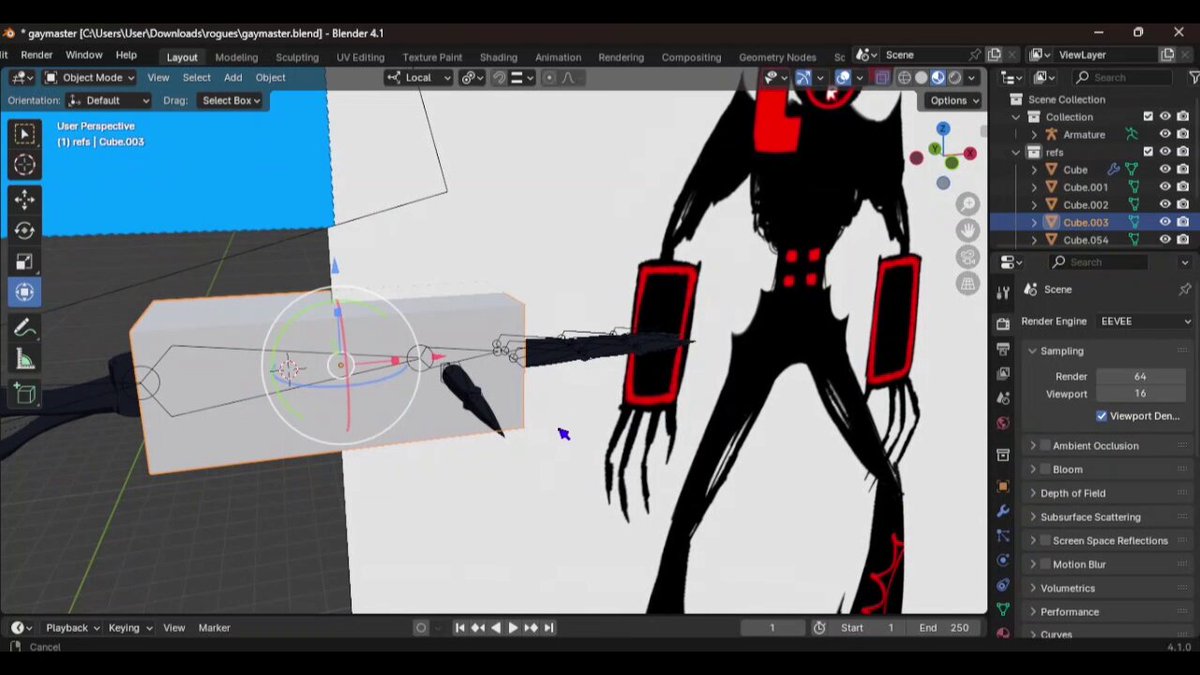Toggle viewport gizmos display
The image size is (1200, 675).
[803, 77]
